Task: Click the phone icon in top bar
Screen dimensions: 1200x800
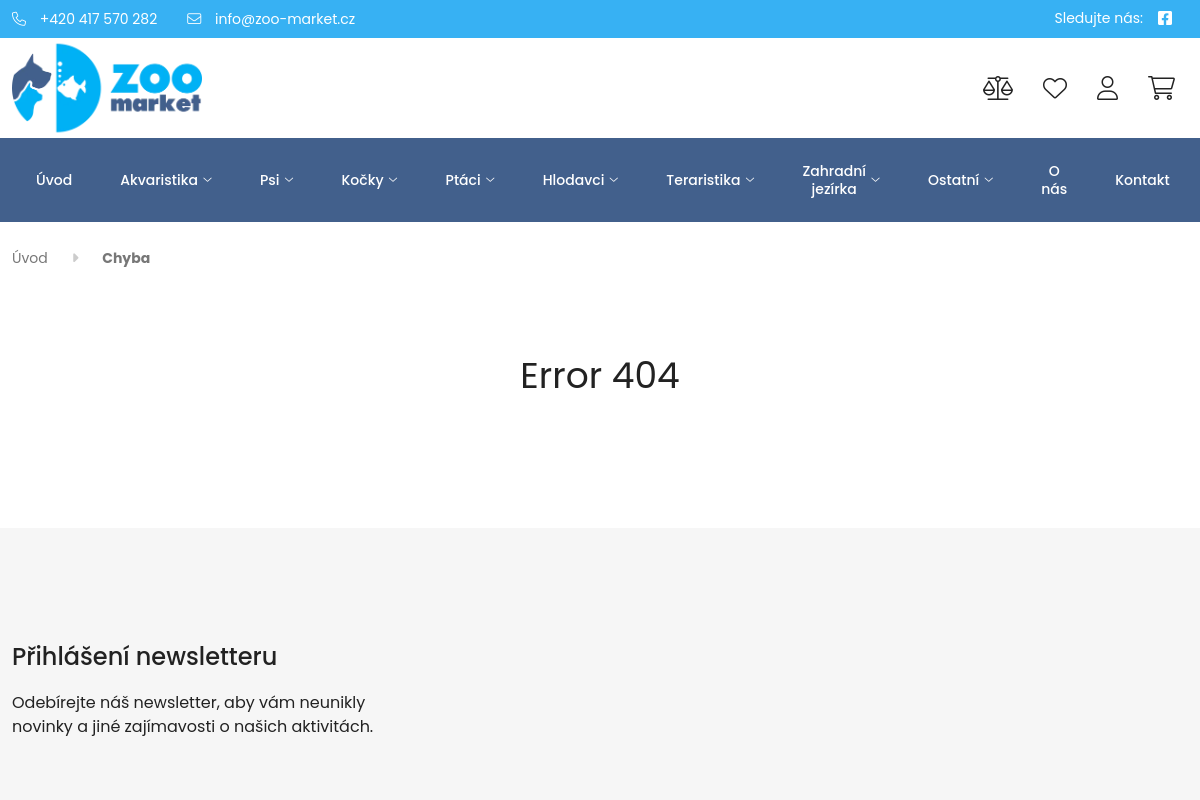Action: click(19, 19)
